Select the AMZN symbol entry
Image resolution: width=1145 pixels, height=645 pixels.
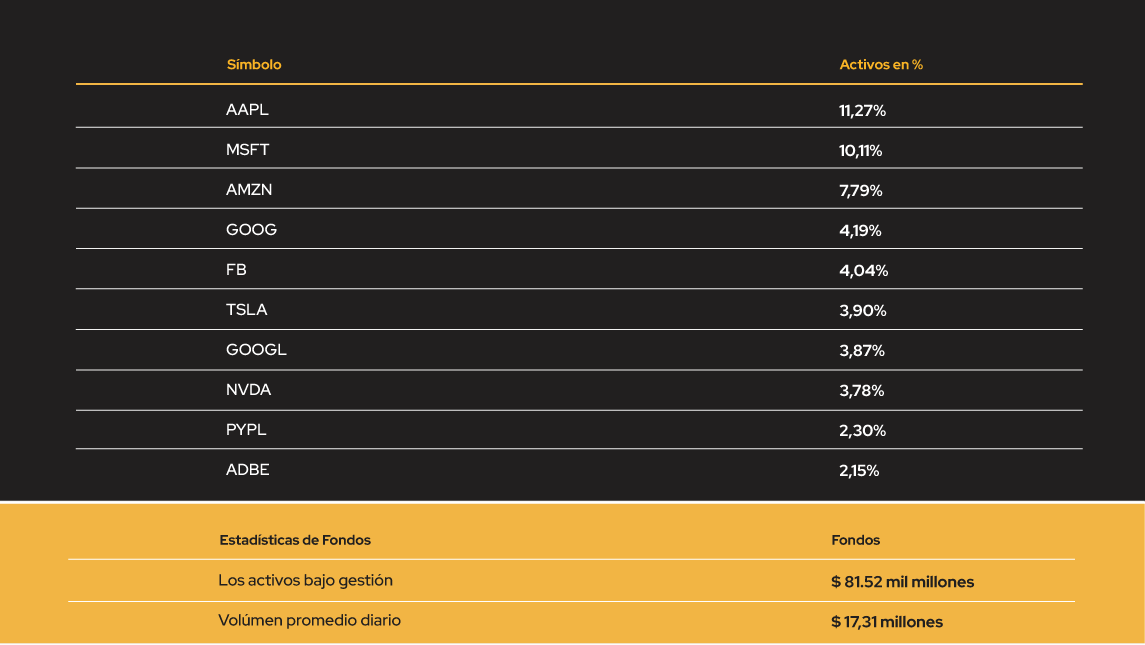pos(249,190)
